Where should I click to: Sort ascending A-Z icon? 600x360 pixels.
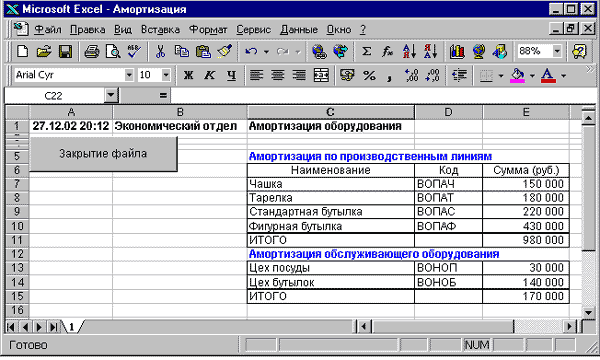409,51
